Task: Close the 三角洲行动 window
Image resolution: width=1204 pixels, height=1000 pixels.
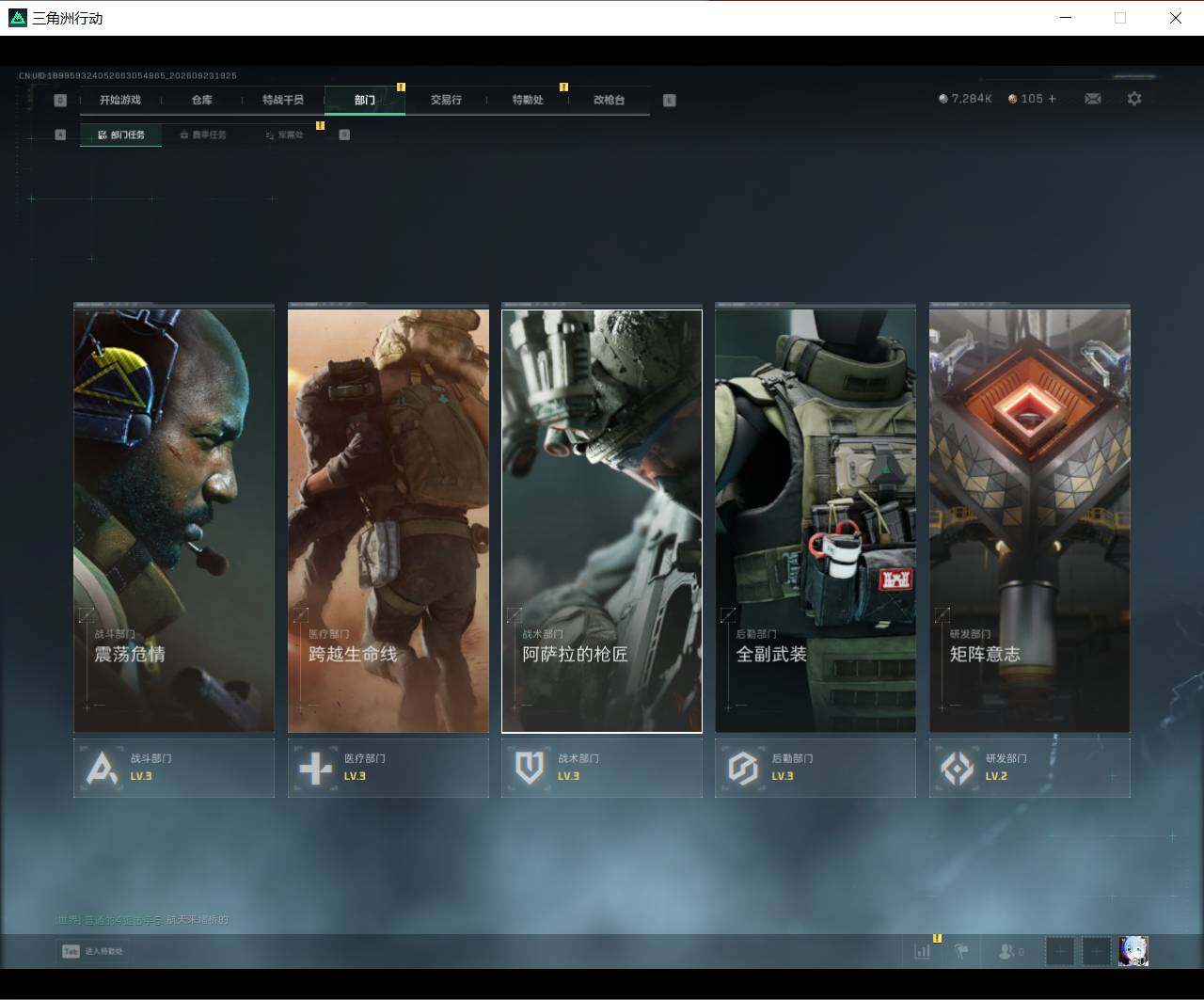Action: [1176, 18]
